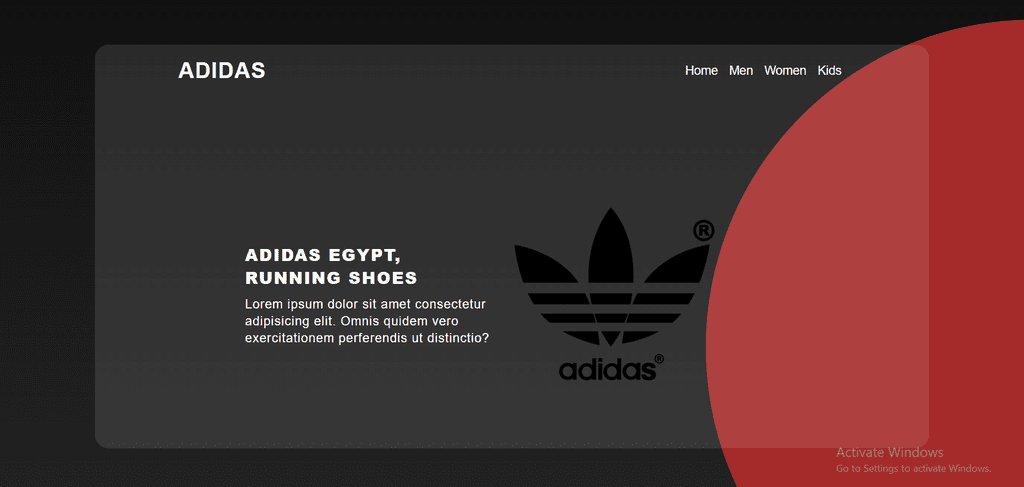The height and width of the screenshot is (487, 1024).
Task: Click the right leaf of trefoil logo
Action: [677, 264]
